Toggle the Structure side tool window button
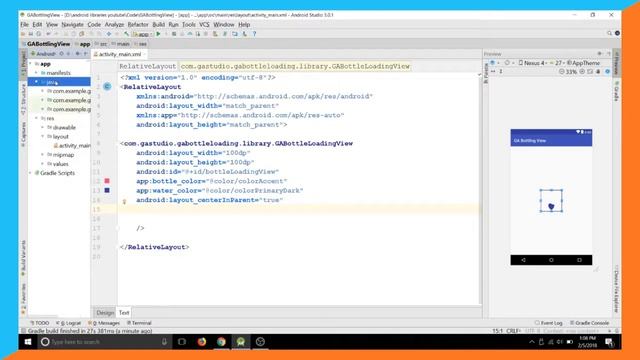The width and height of the screenshot is (640, 360). coord(24,100)
